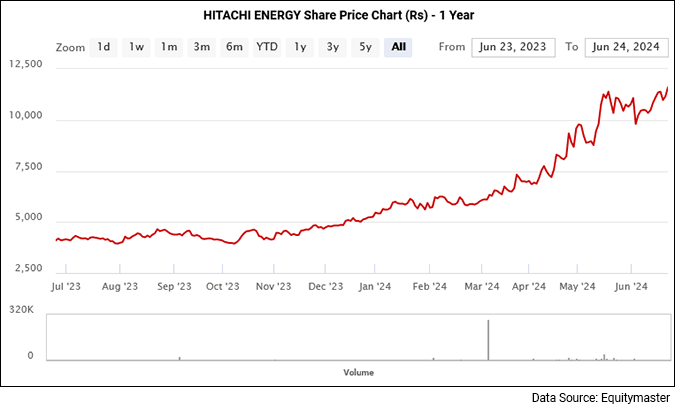675x410 pixels.
Task: Click the Dec '23 axis label
Action: pos(325,286)
